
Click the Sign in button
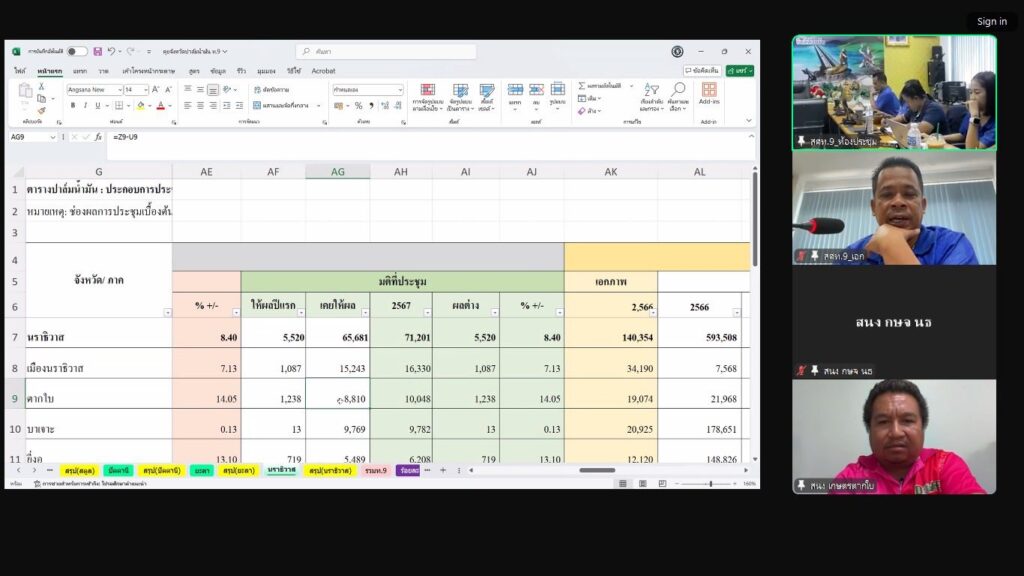[x=991, y=21]
